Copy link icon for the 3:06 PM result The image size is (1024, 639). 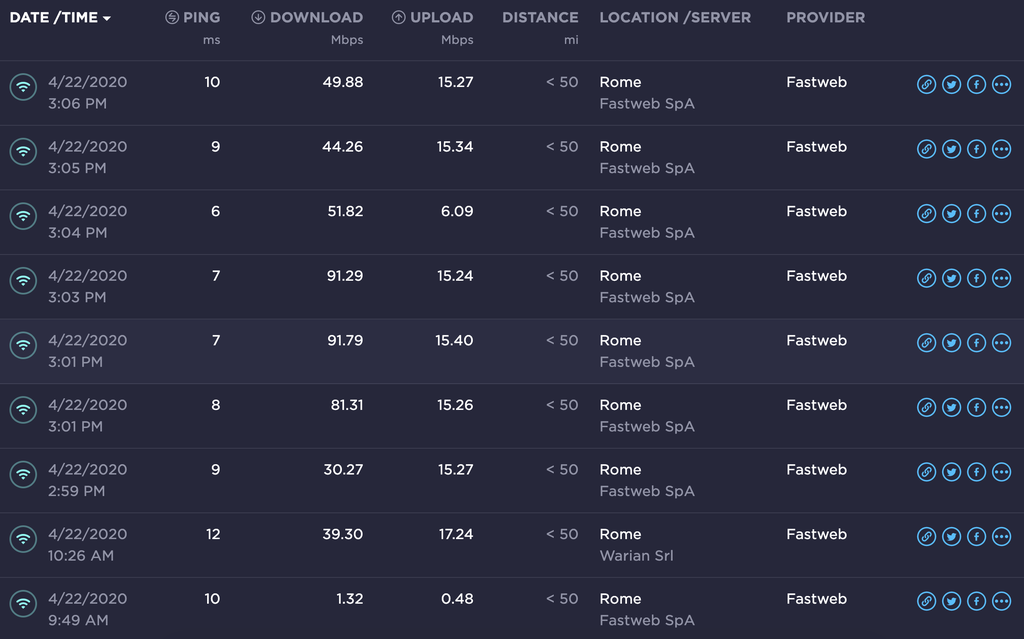pos(926,85)
